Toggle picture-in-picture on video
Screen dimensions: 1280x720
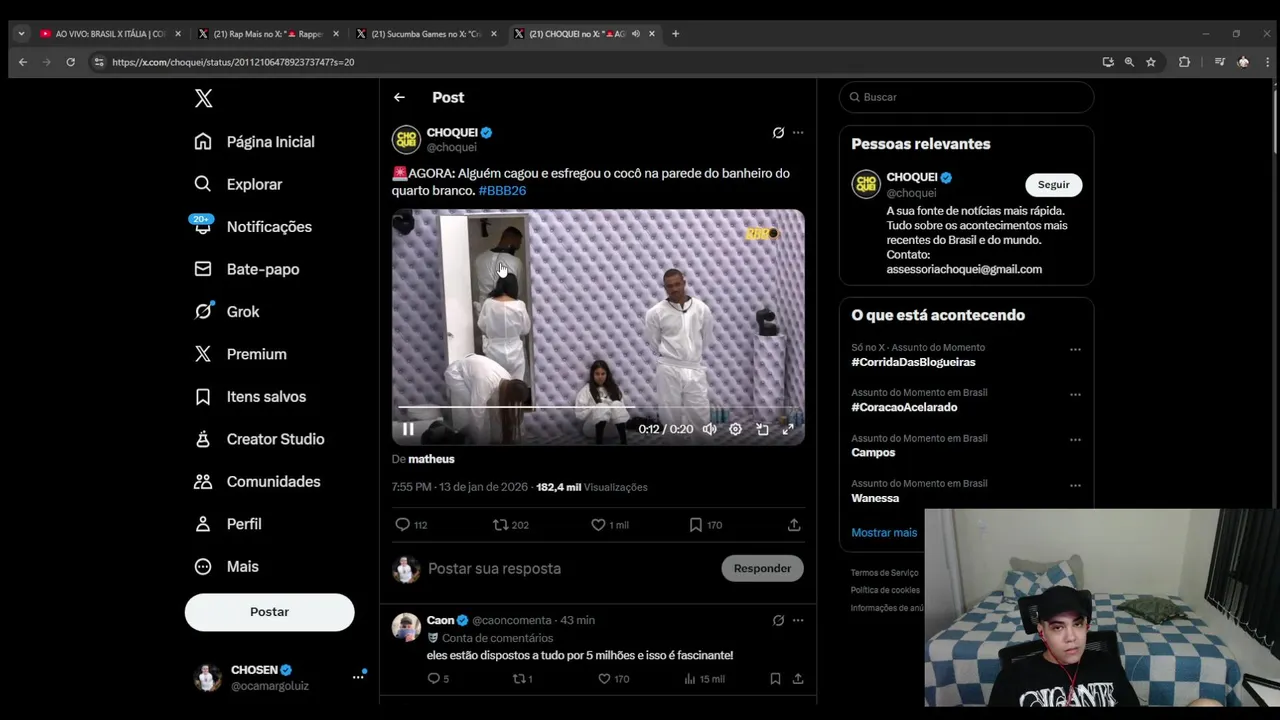point(762,429)
